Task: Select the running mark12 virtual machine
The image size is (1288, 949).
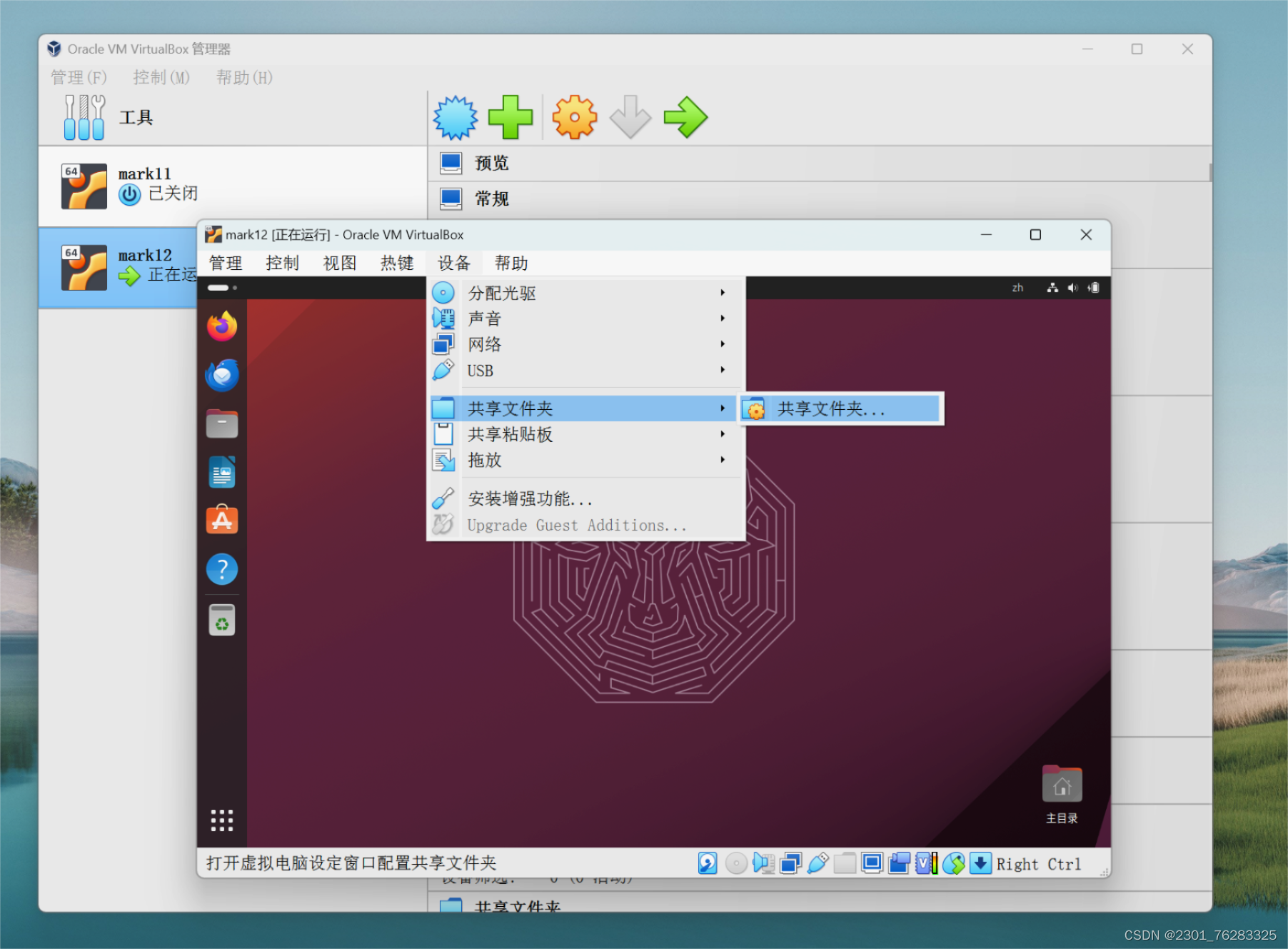Action: click(119, 267)
